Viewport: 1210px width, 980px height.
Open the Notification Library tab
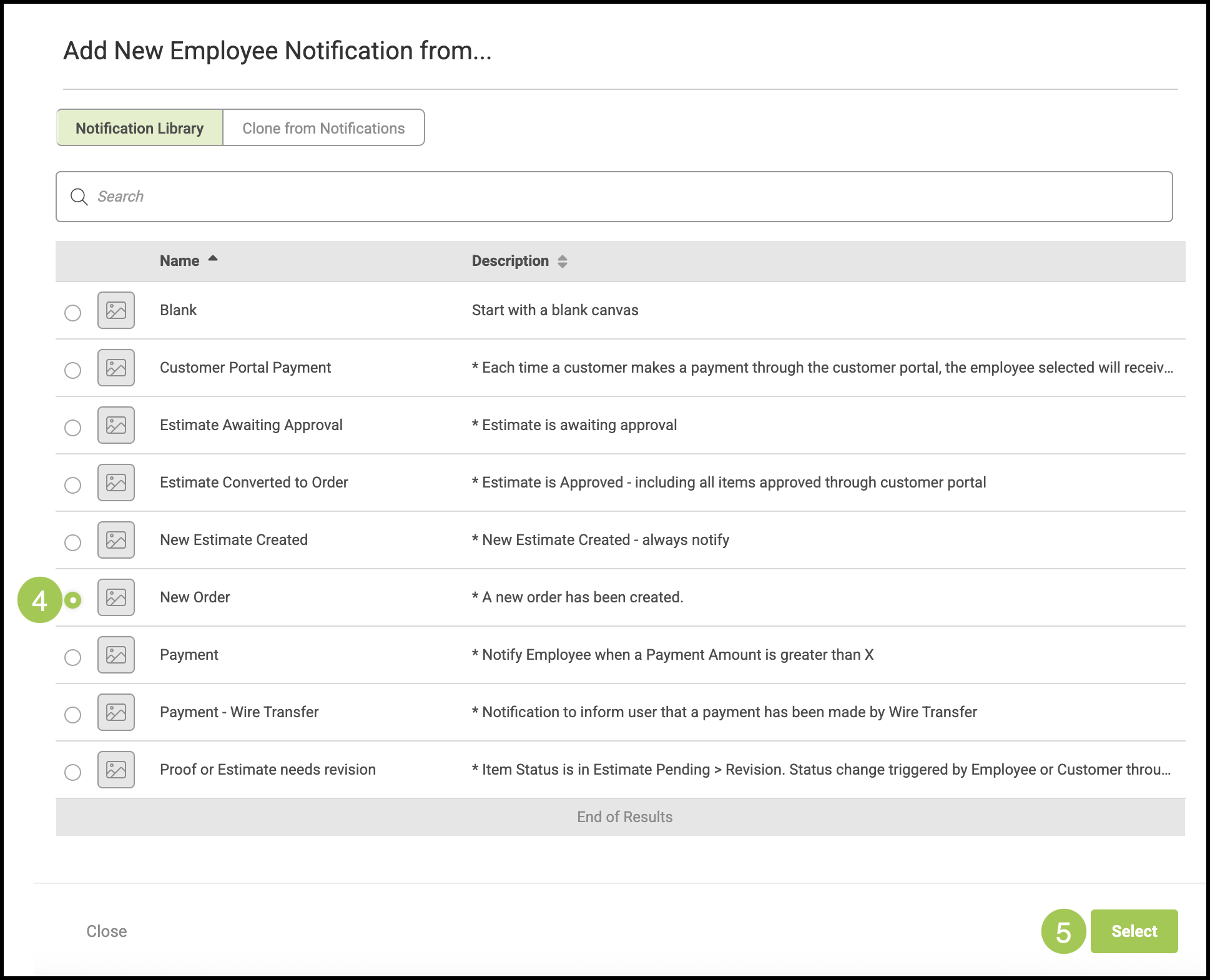(140, 128)
